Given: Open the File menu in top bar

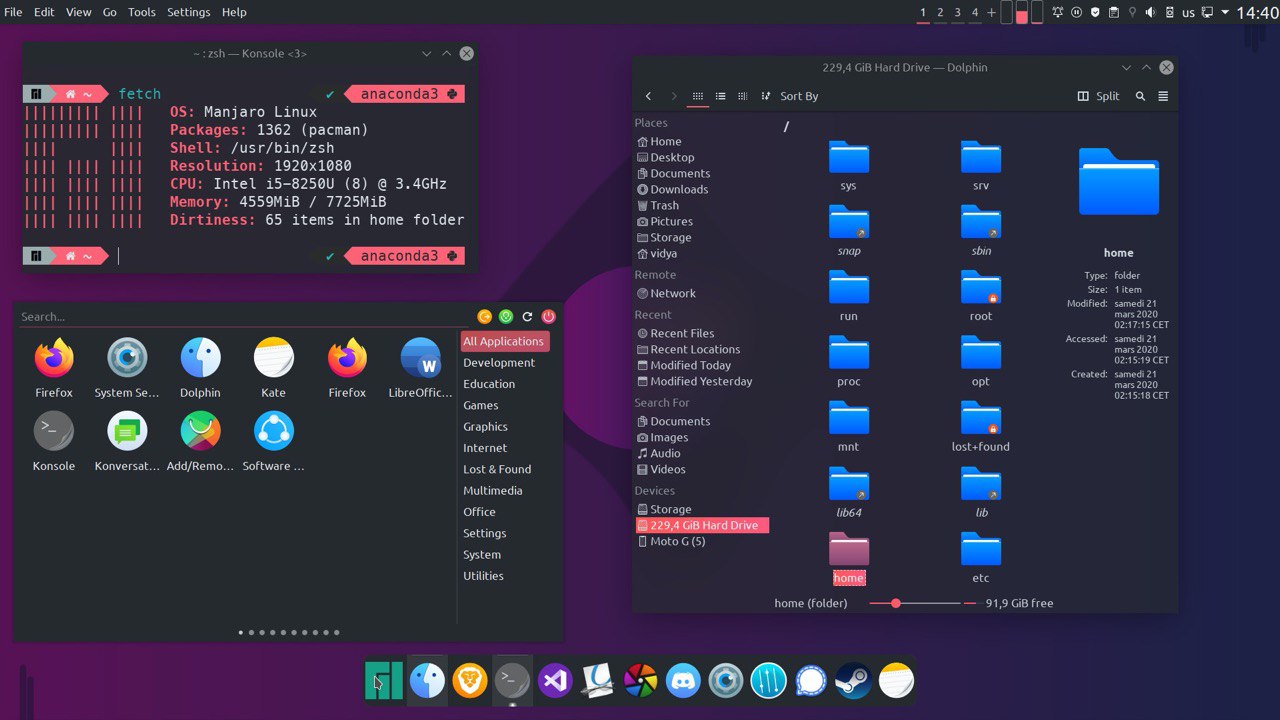Looking at the screenshot, I should 13,12.
